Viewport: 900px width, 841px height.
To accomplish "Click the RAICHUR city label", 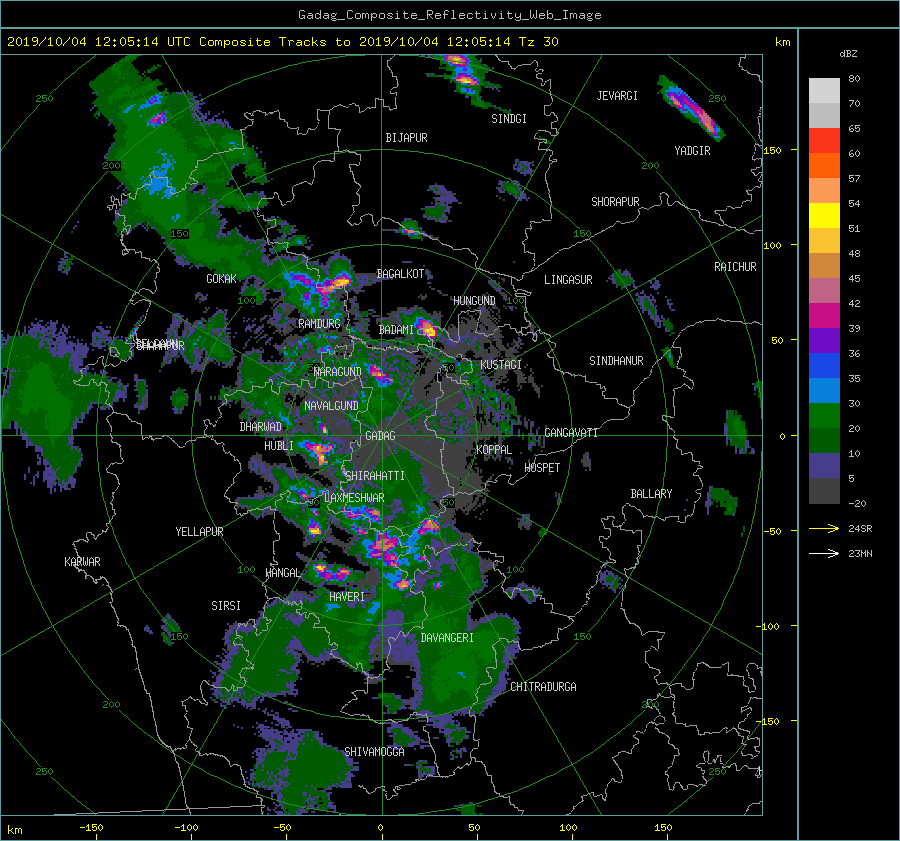I will pyautogui.click(x=735, y=267).
